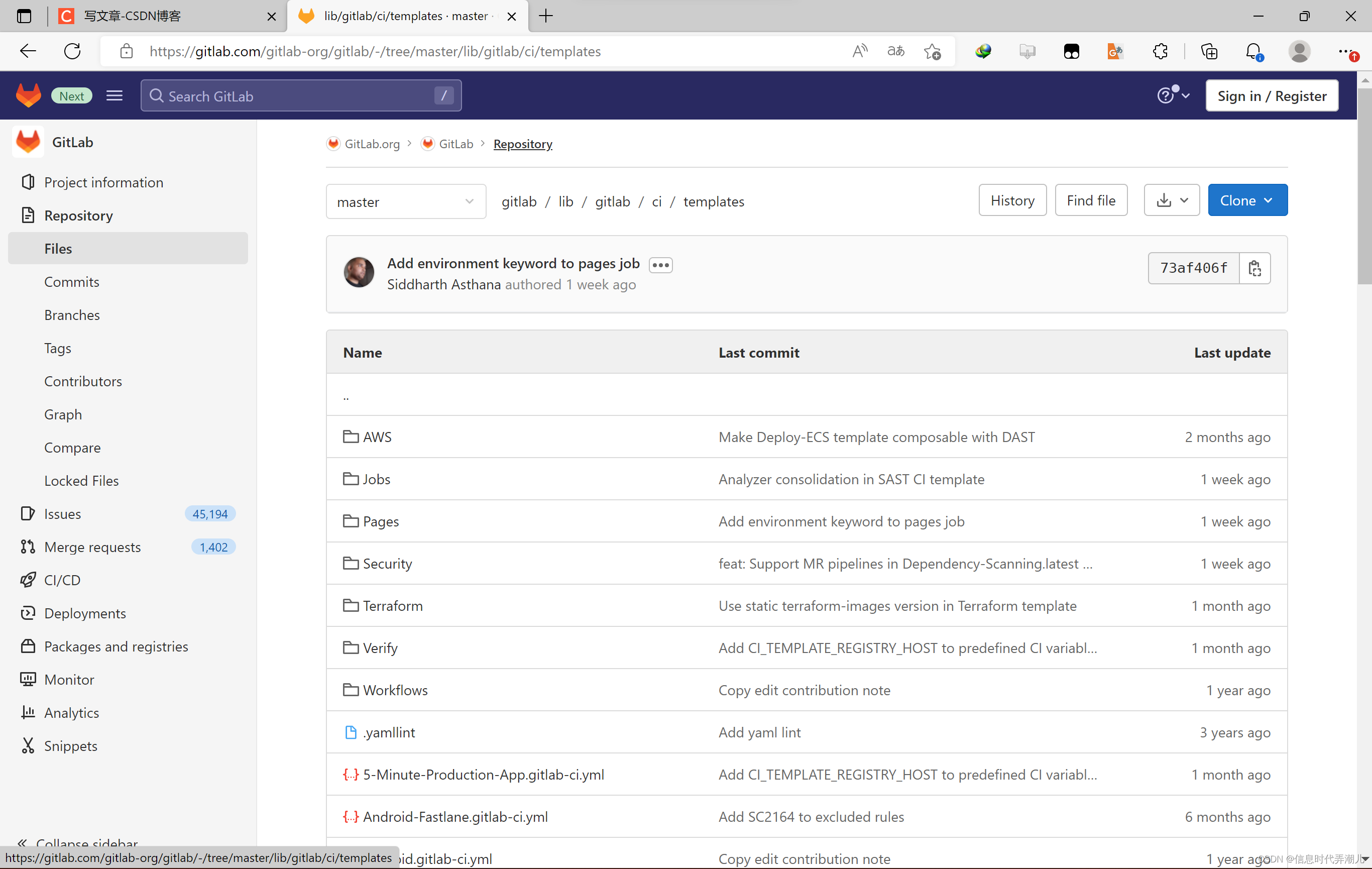1372x869 pixels.
Task: Open the Repository section in sidebar
Action: [x=78, y=215]
